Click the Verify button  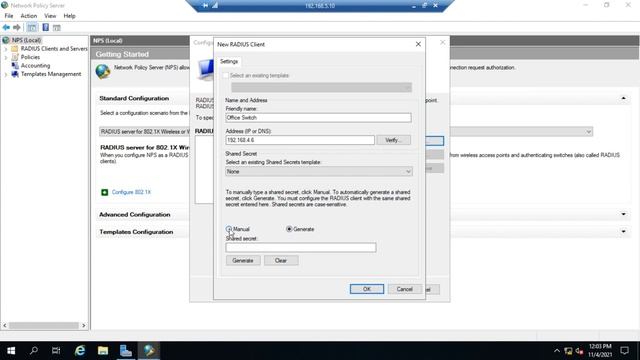point(393,140)
